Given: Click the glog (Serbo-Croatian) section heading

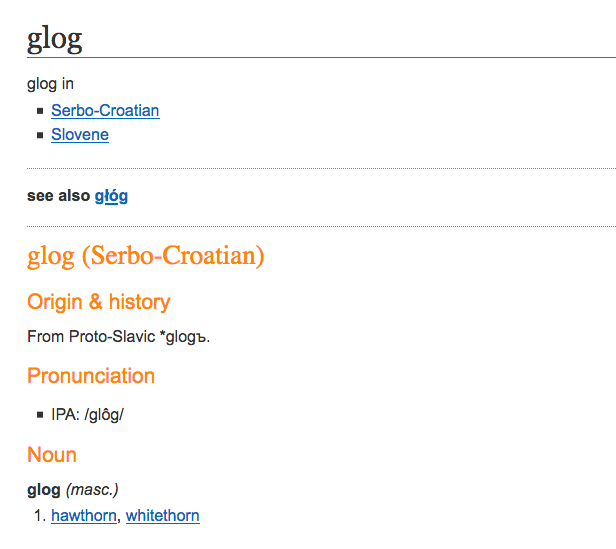Looking at the screenshot, I should click(145, 256).
